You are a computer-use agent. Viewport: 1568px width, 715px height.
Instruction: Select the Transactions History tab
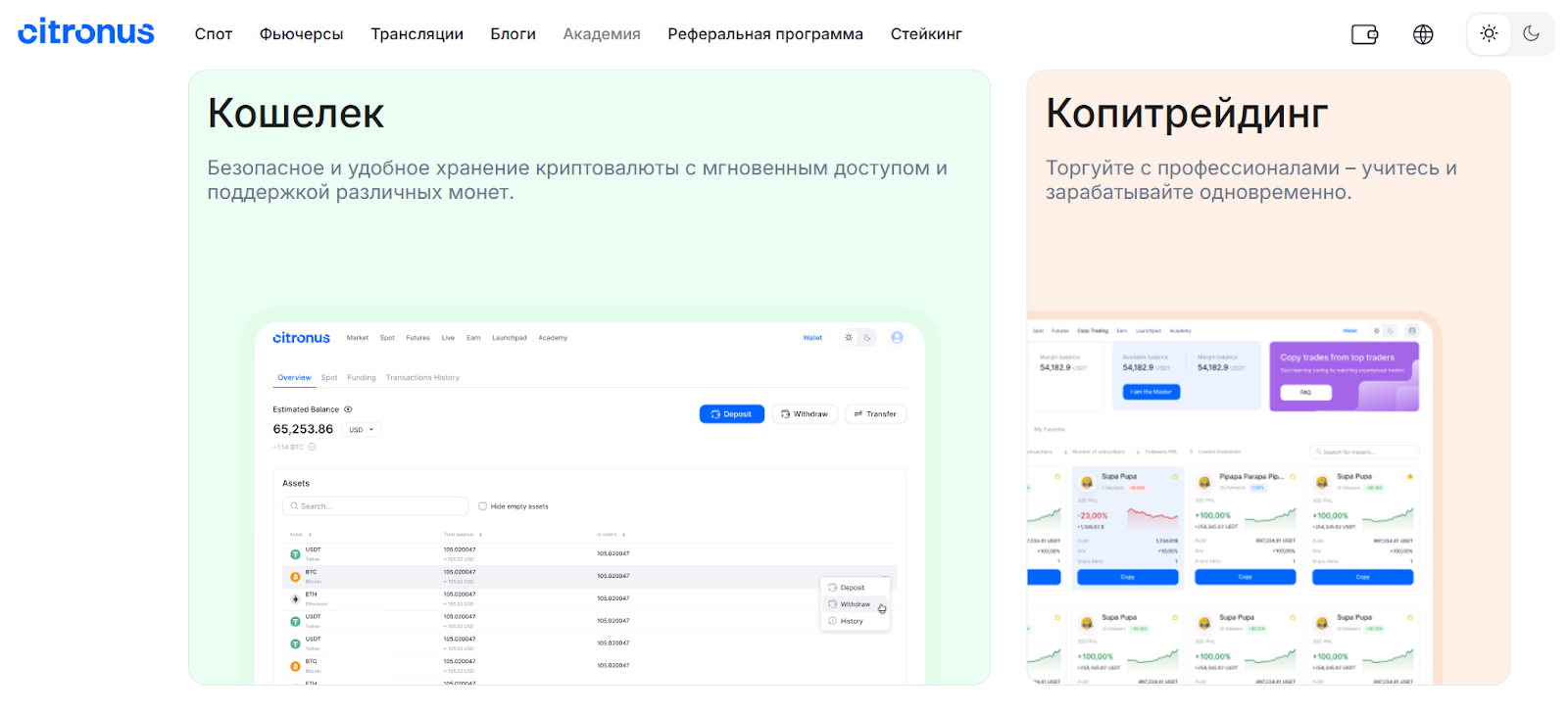[x=422, y=377]
